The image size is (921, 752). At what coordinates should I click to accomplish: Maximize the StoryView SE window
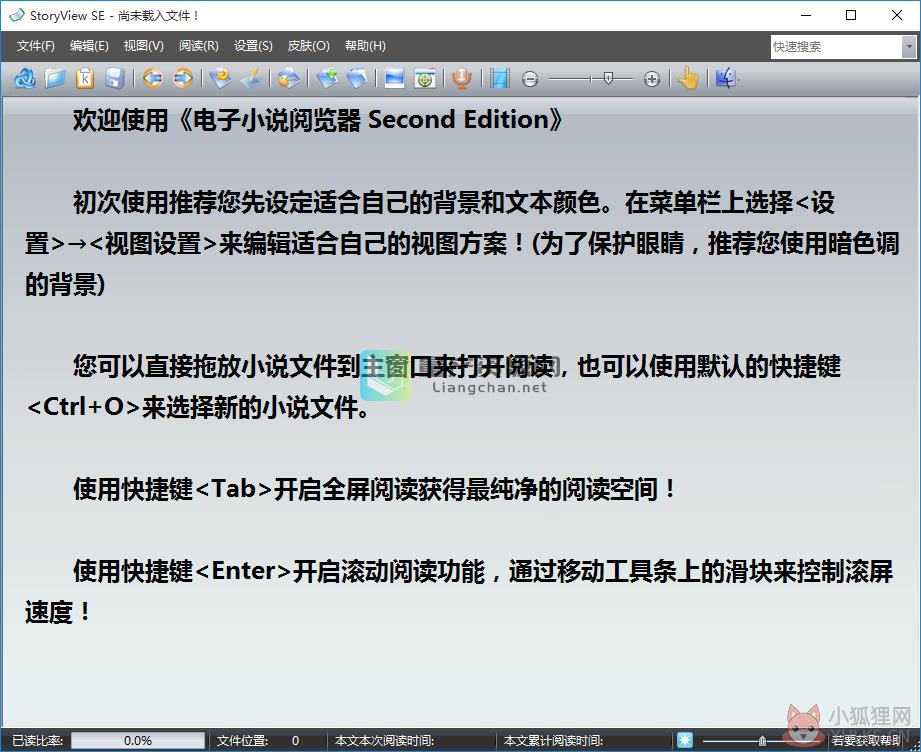(851, 15)
